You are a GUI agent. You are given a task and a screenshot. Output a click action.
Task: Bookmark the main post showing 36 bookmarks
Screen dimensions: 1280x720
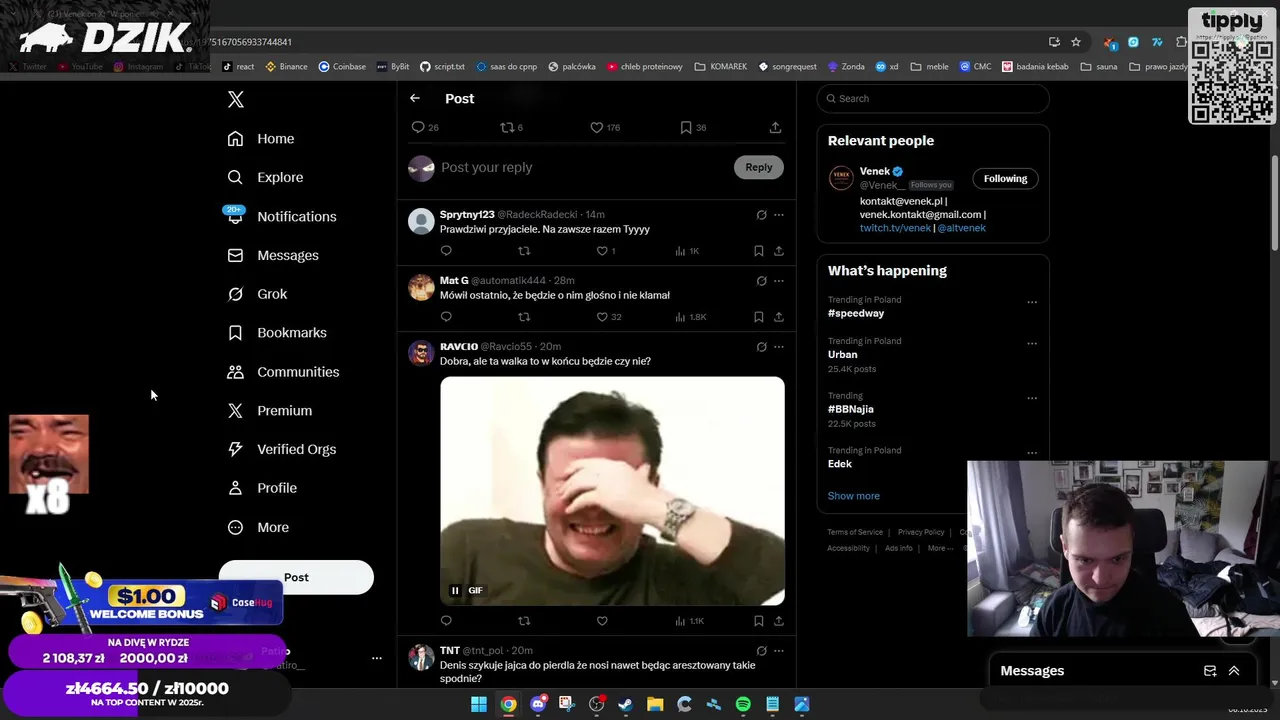(686, 127)
